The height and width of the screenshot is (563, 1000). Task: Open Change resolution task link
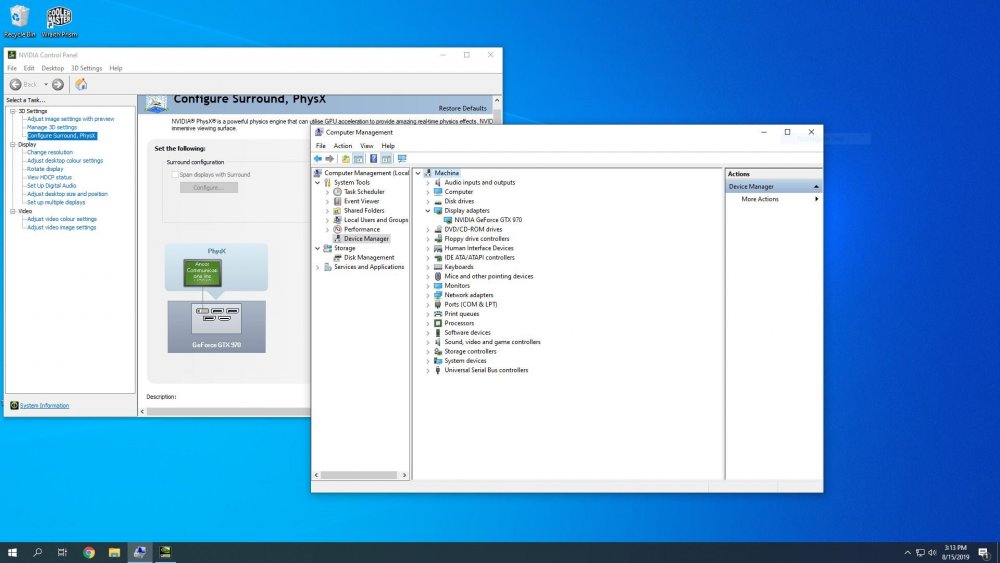point(50,152)
